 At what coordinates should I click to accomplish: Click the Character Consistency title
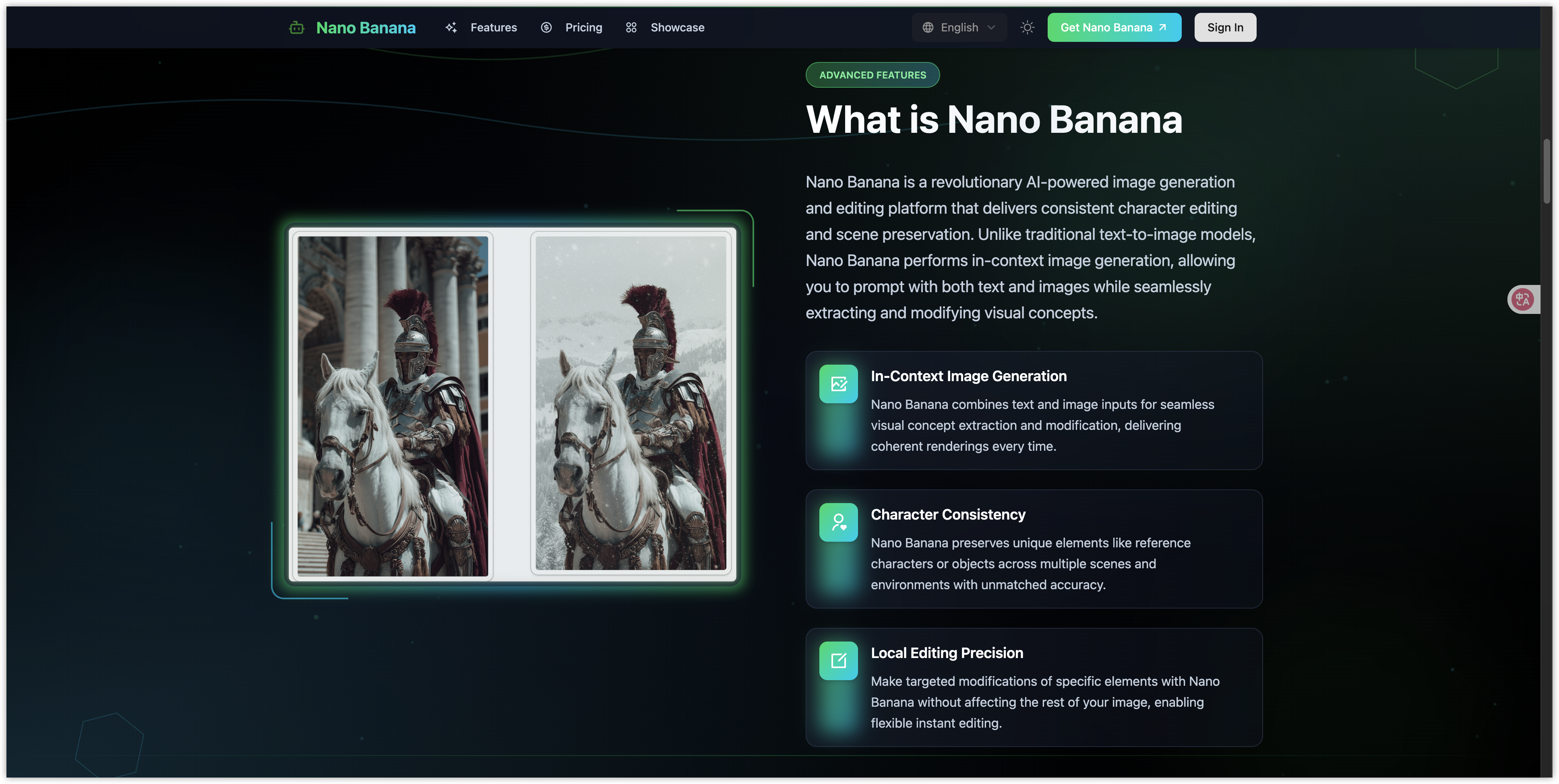[948, 515]
